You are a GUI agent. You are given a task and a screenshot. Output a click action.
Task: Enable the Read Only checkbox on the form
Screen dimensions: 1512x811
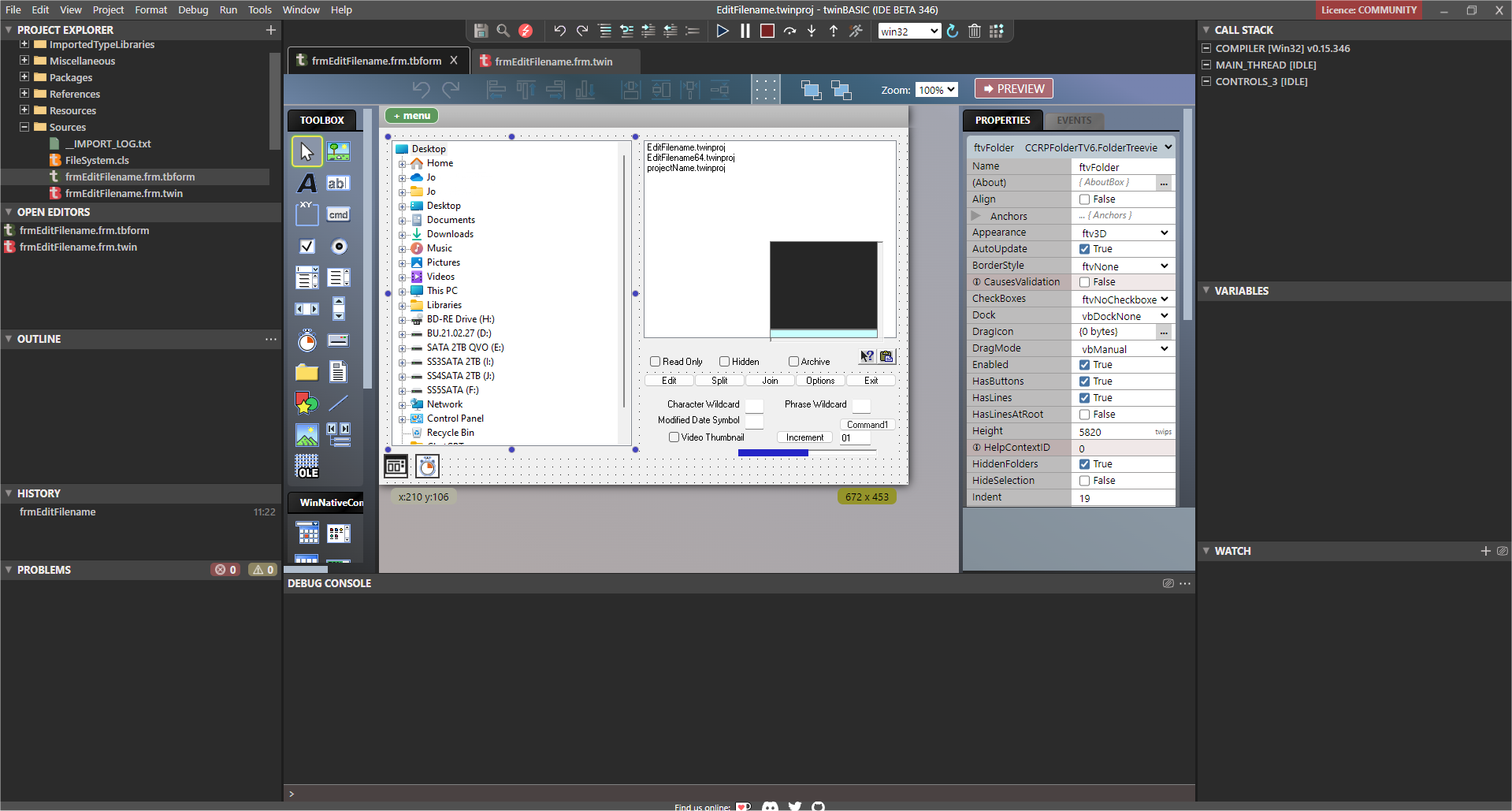[654, 361]
